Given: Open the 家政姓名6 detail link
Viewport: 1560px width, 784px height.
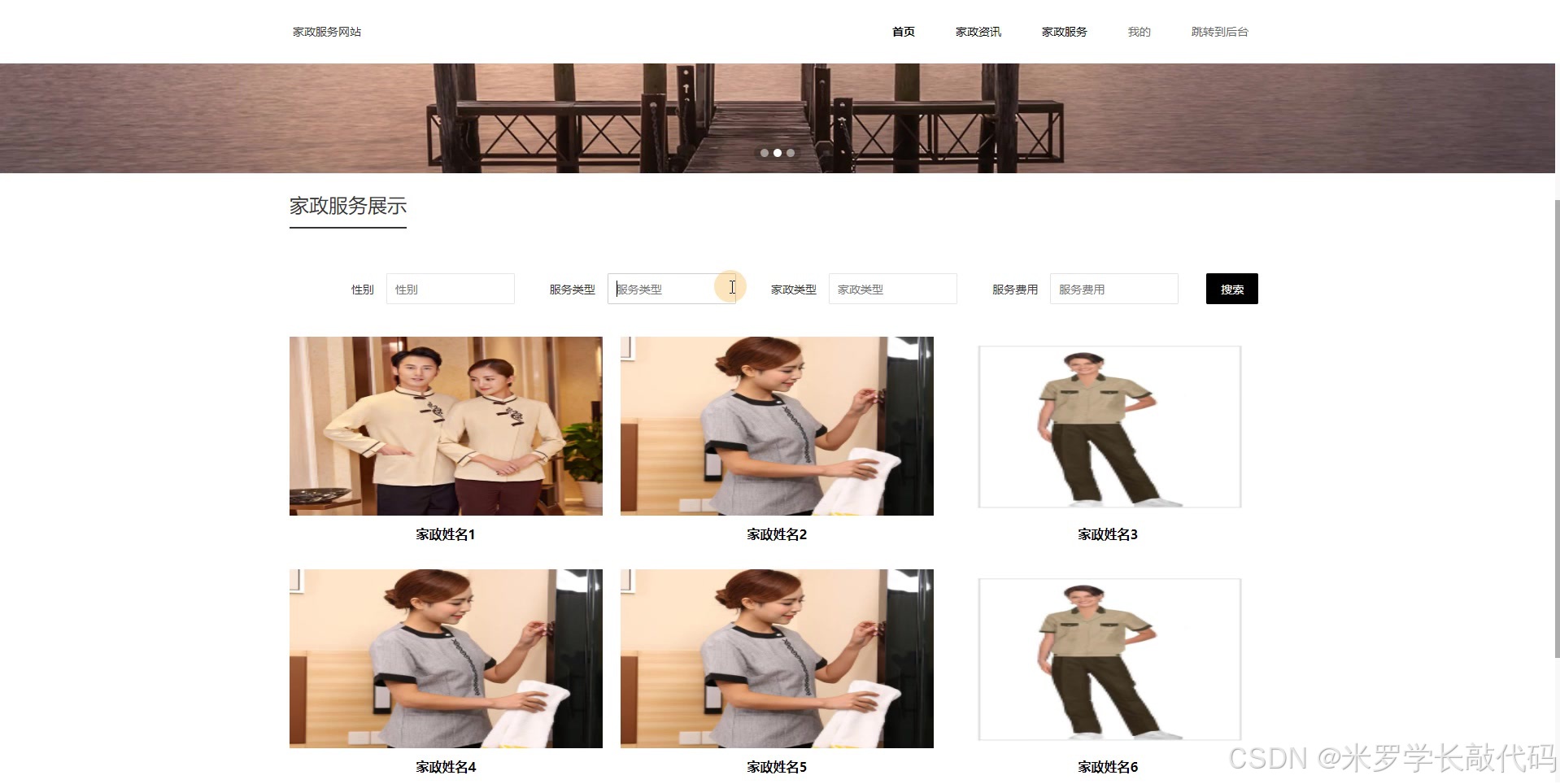Looking at the screenshot, I should pyautogui.click(x=1107, y=766).
